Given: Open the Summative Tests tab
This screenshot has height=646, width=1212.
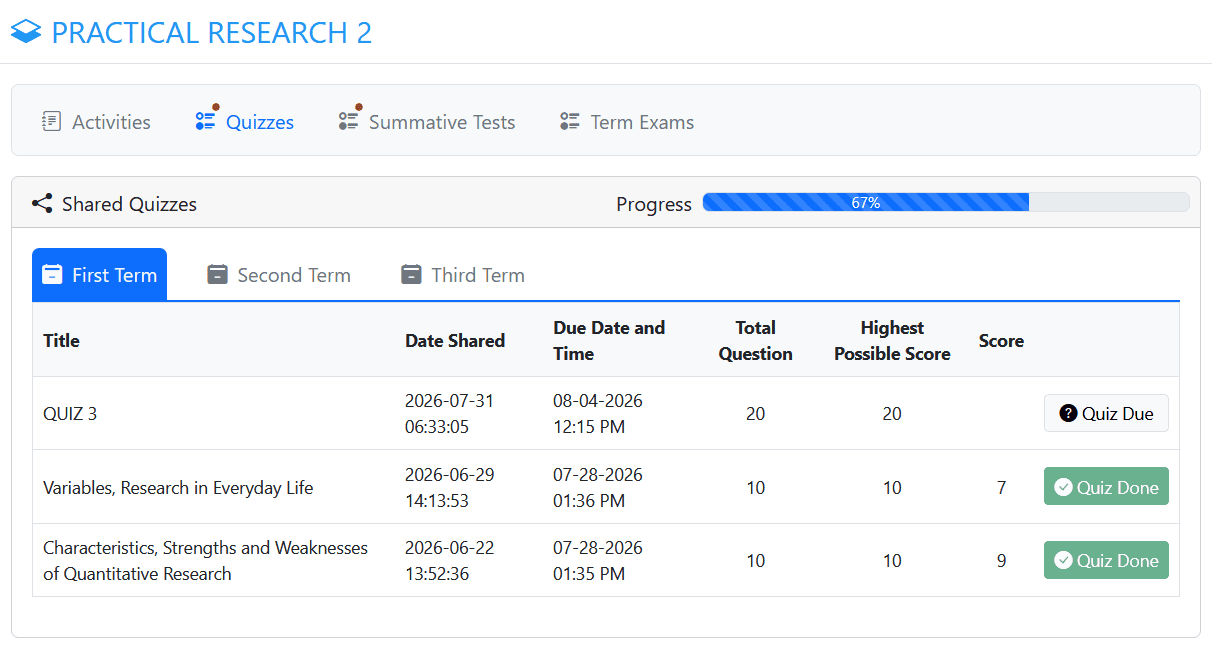Looking at the screenshot, I should coord(427,122).
